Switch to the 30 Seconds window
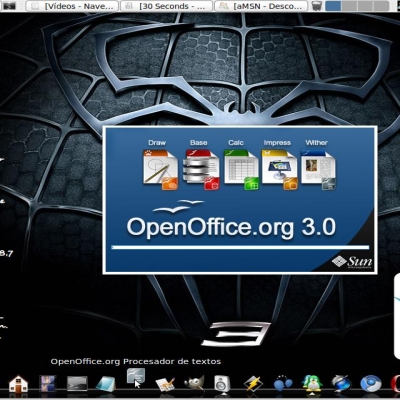 click(x=166, y=6)
